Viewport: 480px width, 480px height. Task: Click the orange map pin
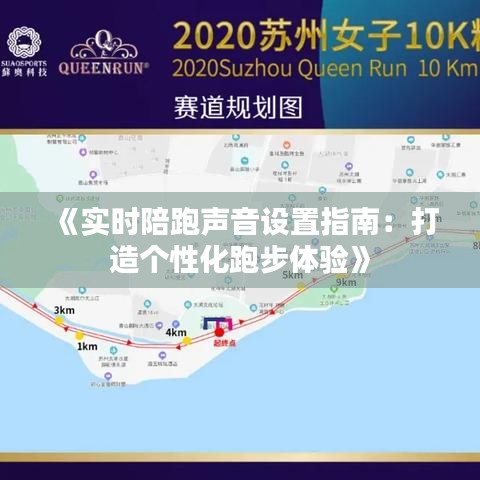pyautogui.click(x=287, y=145)
